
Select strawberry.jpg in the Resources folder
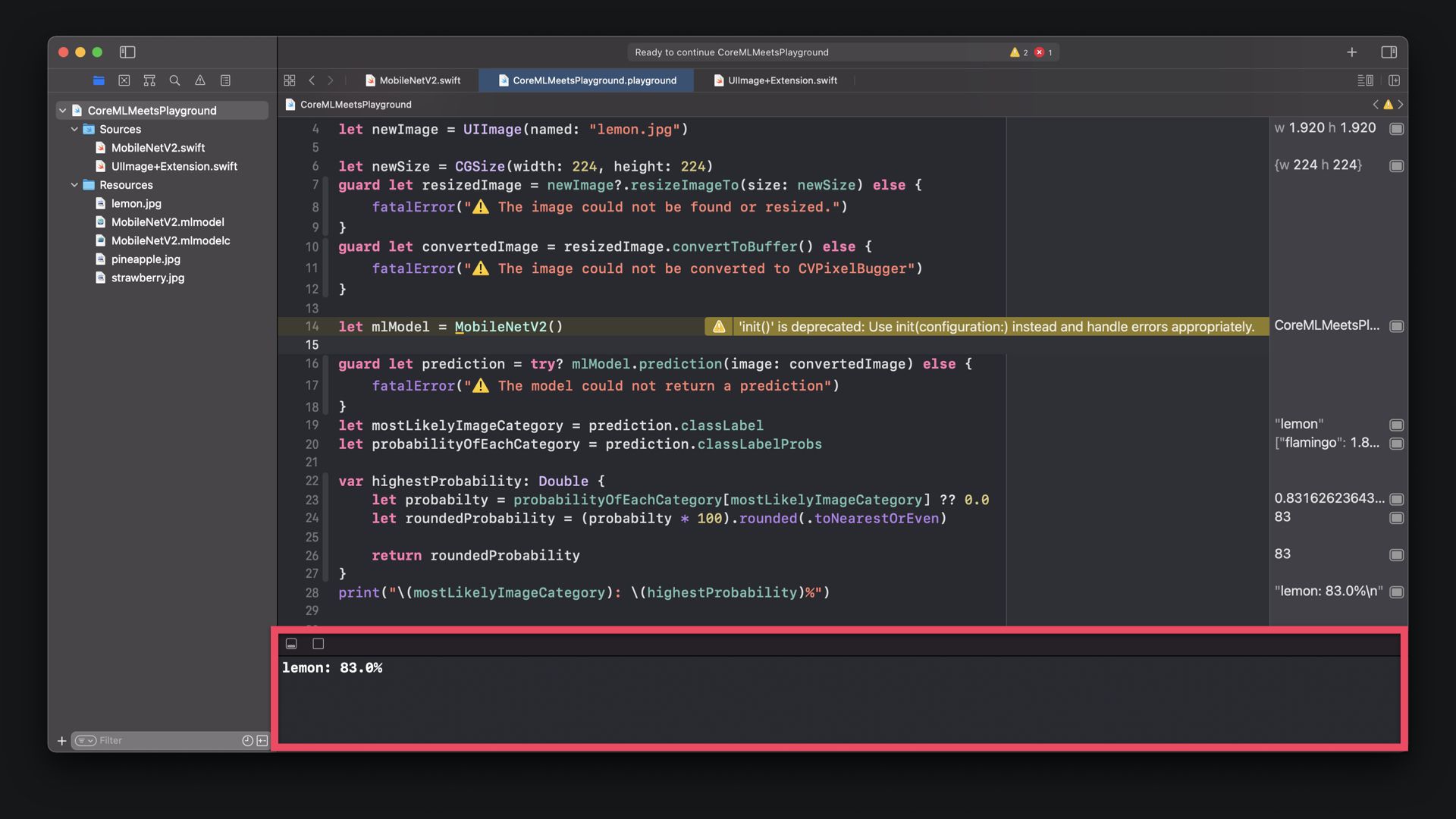pos(148,278)
